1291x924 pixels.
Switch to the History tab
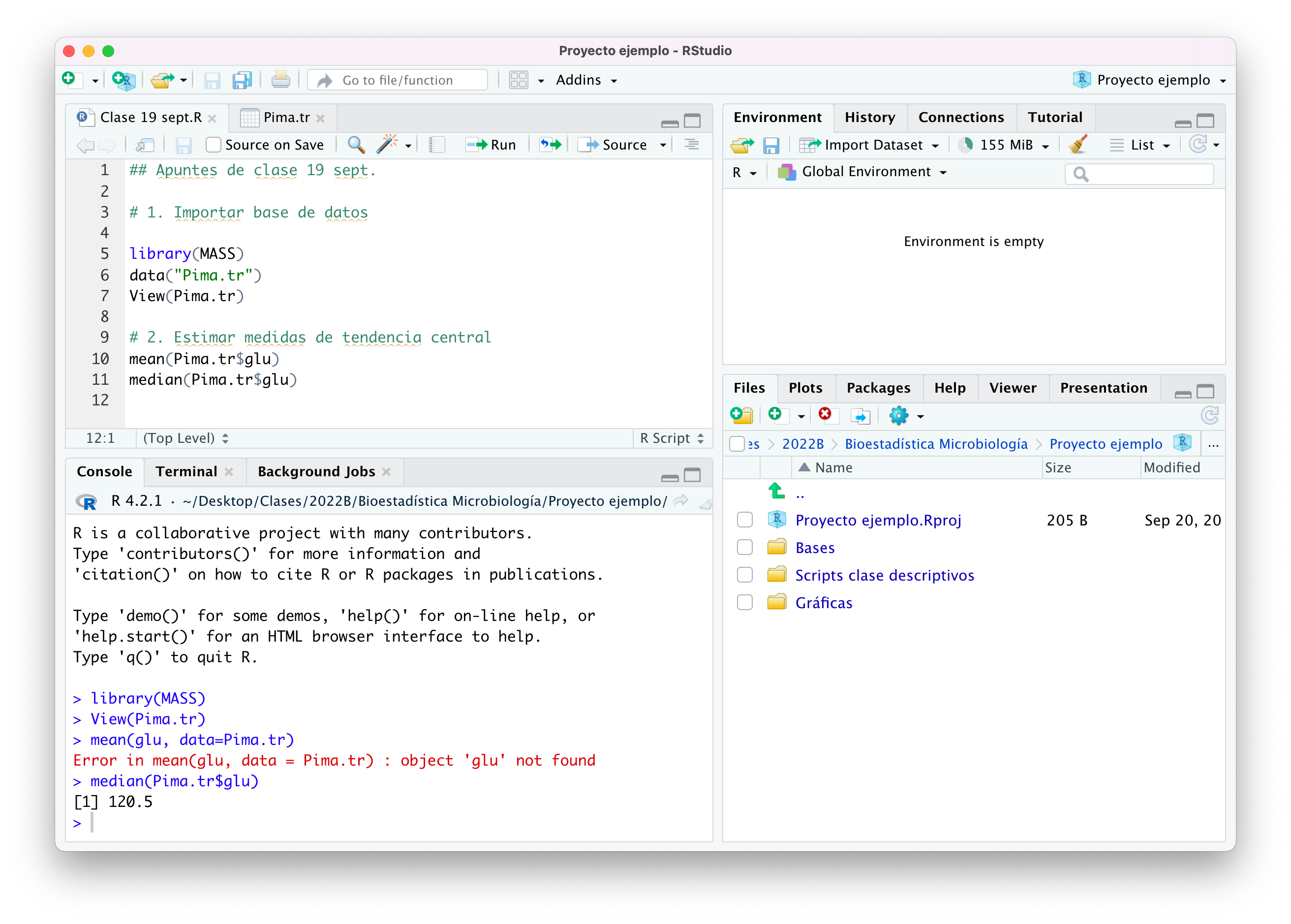869,117
